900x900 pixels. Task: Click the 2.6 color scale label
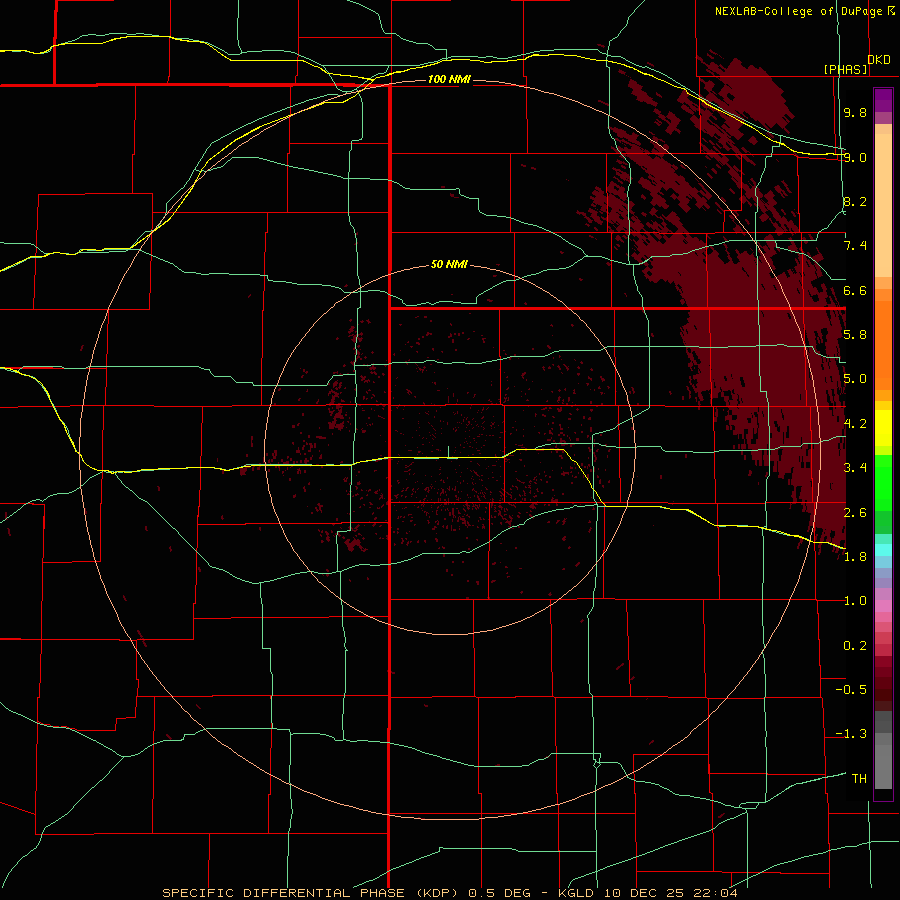[x=855, y=512]
